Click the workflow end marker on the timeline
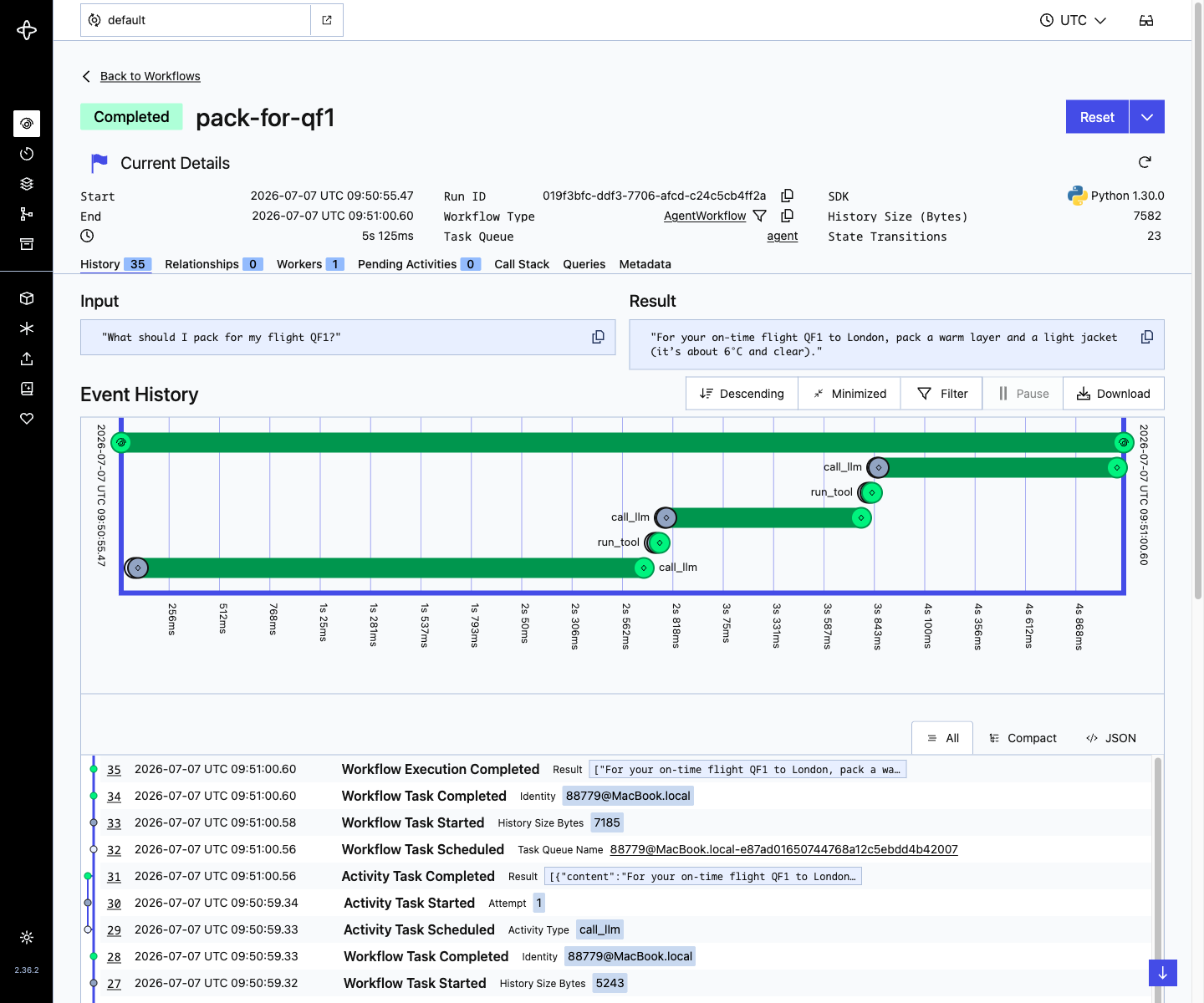 [x=1124, y=442]
